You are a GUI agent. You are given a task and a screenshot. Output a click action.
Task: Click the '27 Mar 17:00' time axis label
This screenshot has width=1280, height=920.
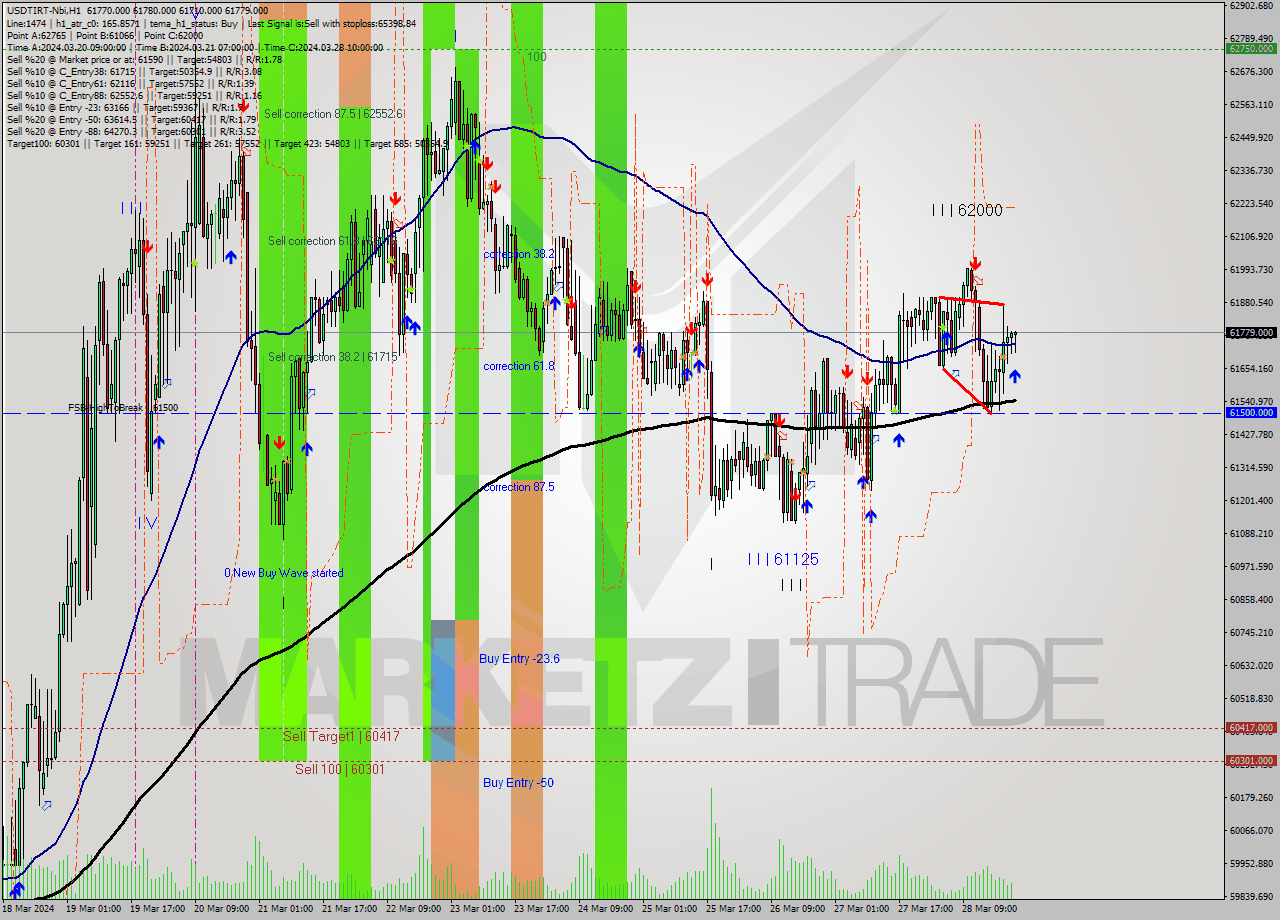click(x=925, y=910)
